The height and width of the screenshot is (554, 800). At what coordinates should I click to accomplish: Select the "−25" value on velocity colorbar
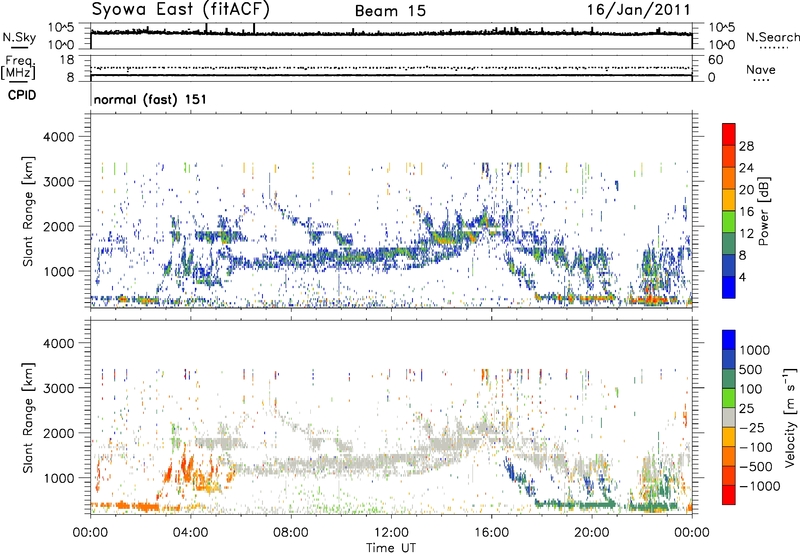point(751,427)
